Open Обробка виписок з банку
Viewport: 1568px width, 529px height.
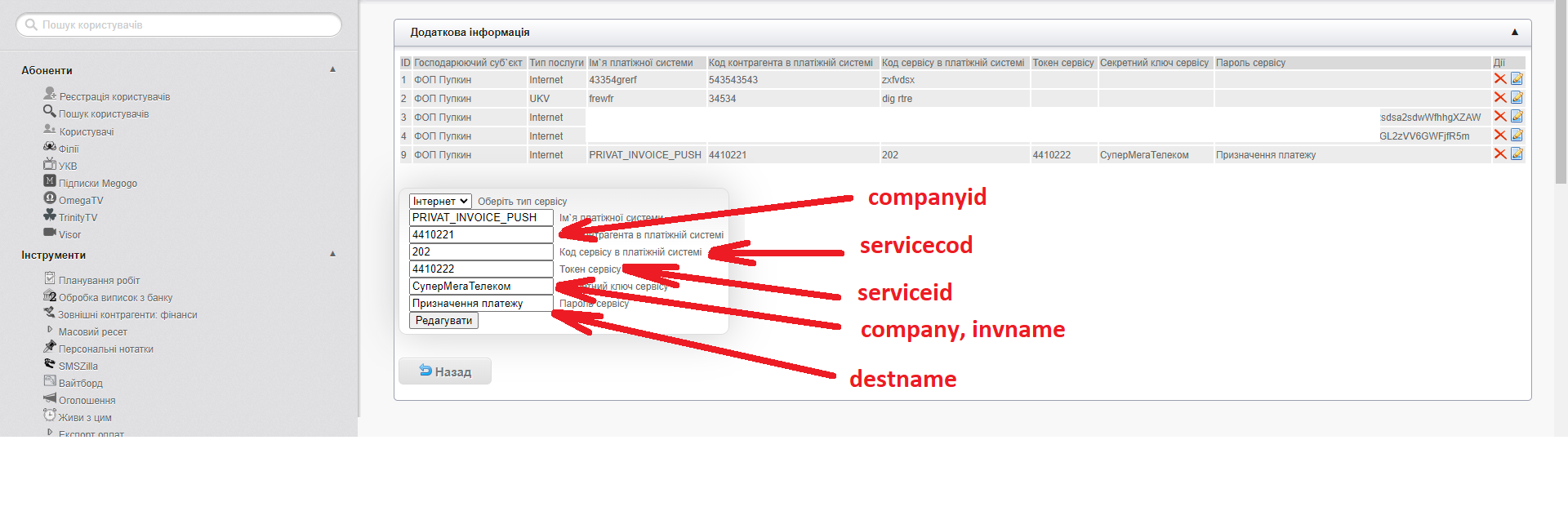click(x=115, y=298)
